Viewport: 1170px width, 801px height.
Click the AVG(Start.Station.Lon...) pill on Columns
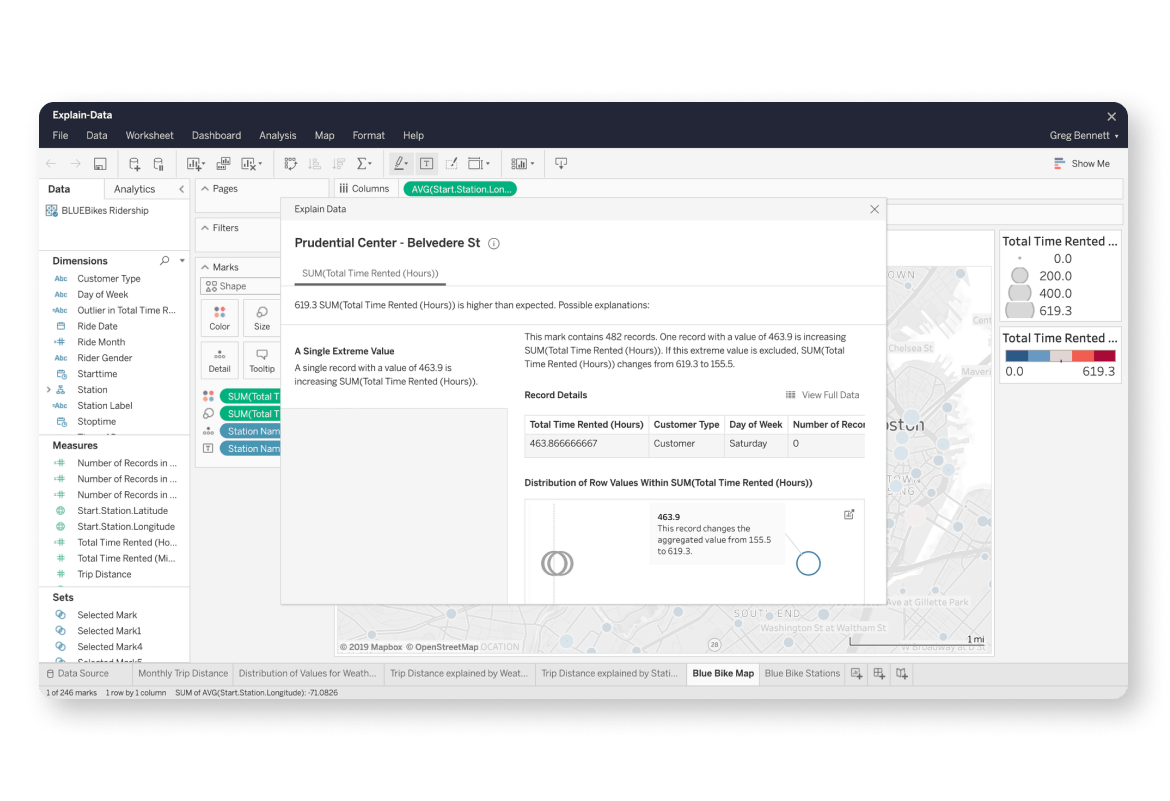[x=459, y=188]
